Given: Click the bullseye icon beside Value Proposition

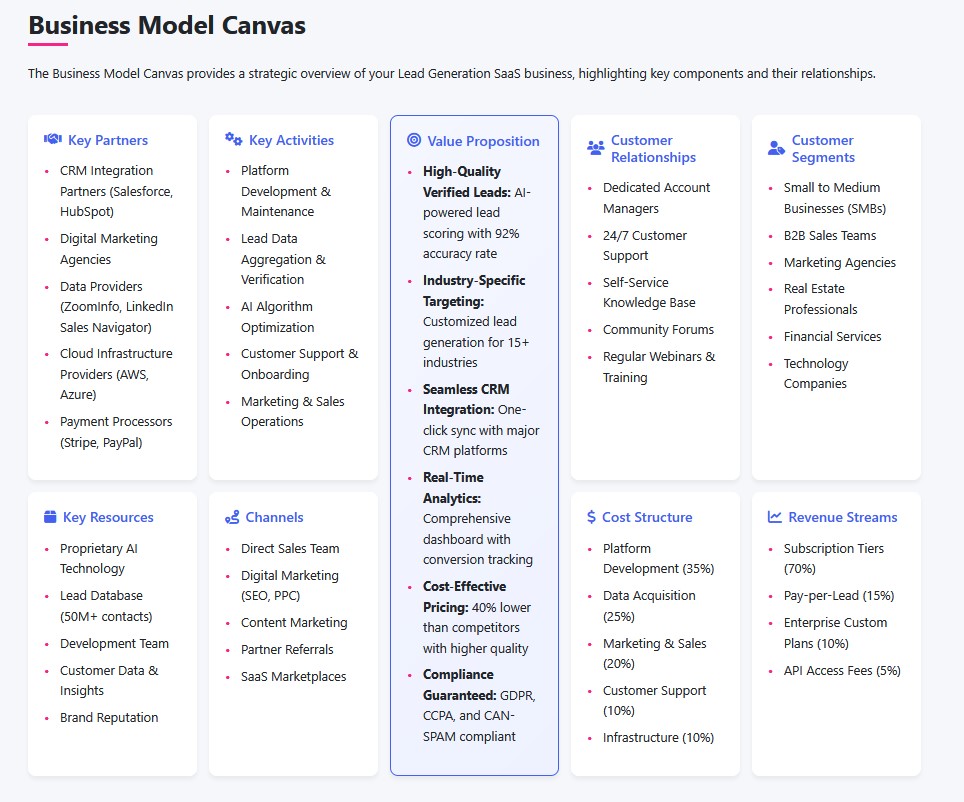Looking at the screenshot, I should click(414, 141).
